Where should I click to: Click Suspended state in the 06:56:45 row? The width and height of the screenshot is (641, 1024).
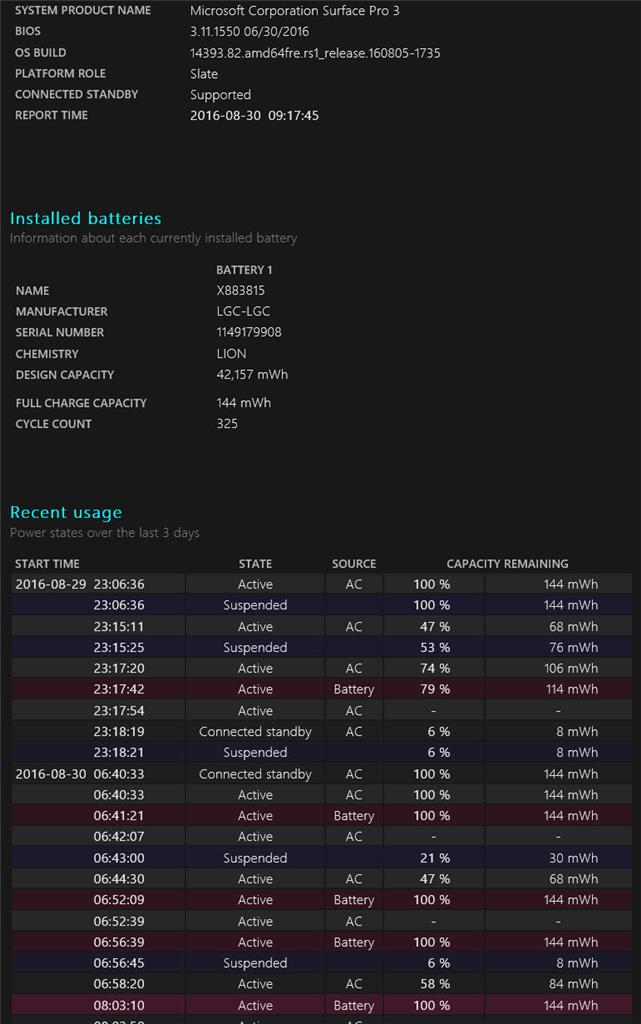pyautogui.click(x=255, y=963)
